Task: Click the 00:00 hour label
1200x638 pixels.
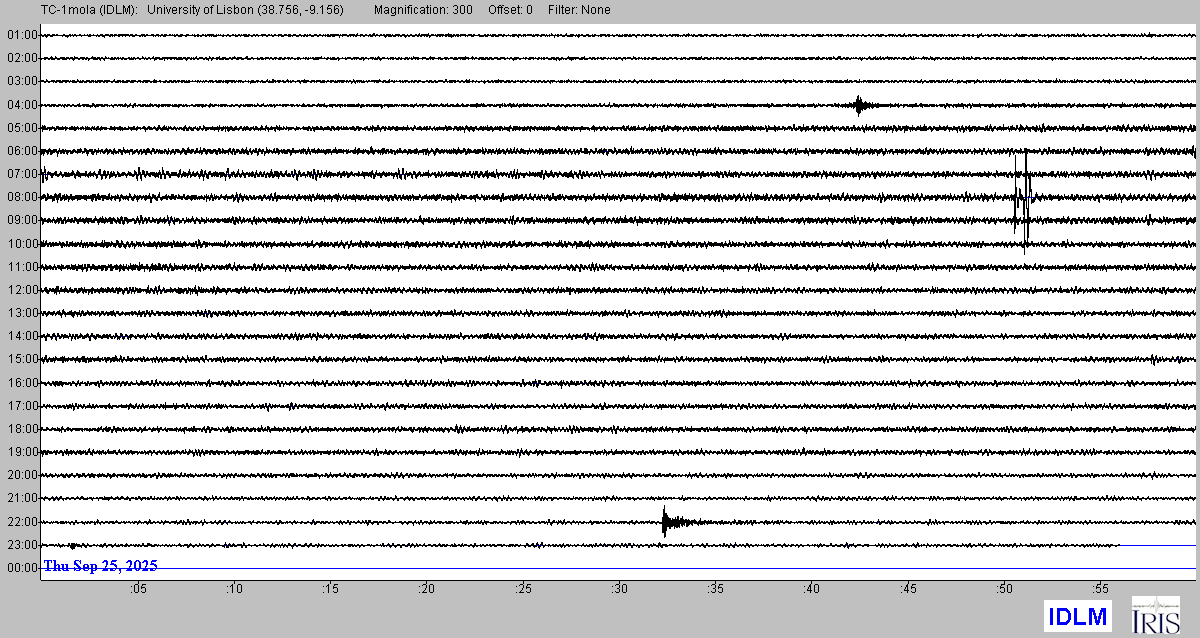Action: coord(22,568)
